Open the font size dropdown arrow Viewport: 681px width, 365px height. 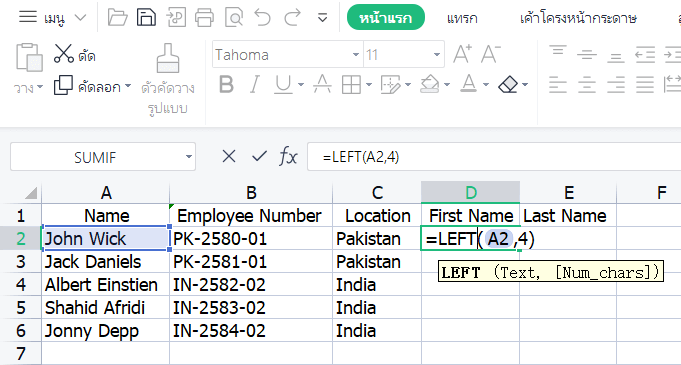[x=437, y=55]
